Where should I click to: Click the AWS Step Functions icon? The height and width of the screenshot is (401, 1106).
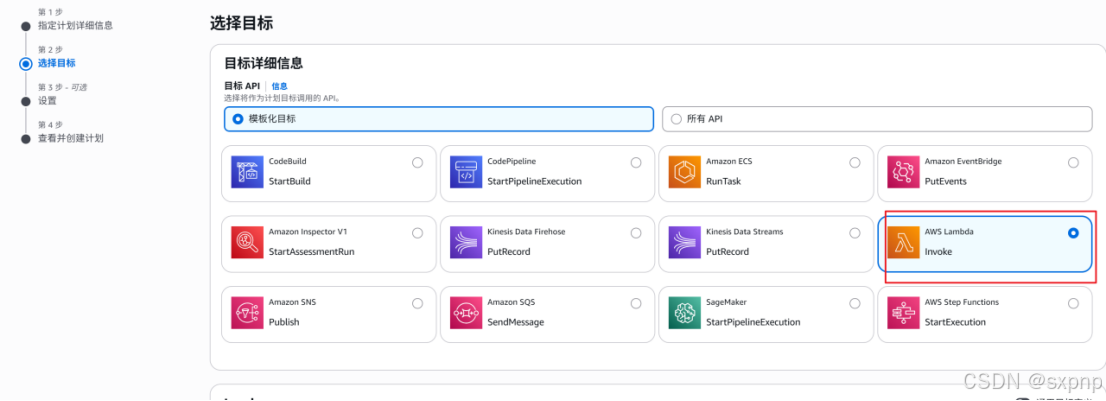[x=903, y=313]
